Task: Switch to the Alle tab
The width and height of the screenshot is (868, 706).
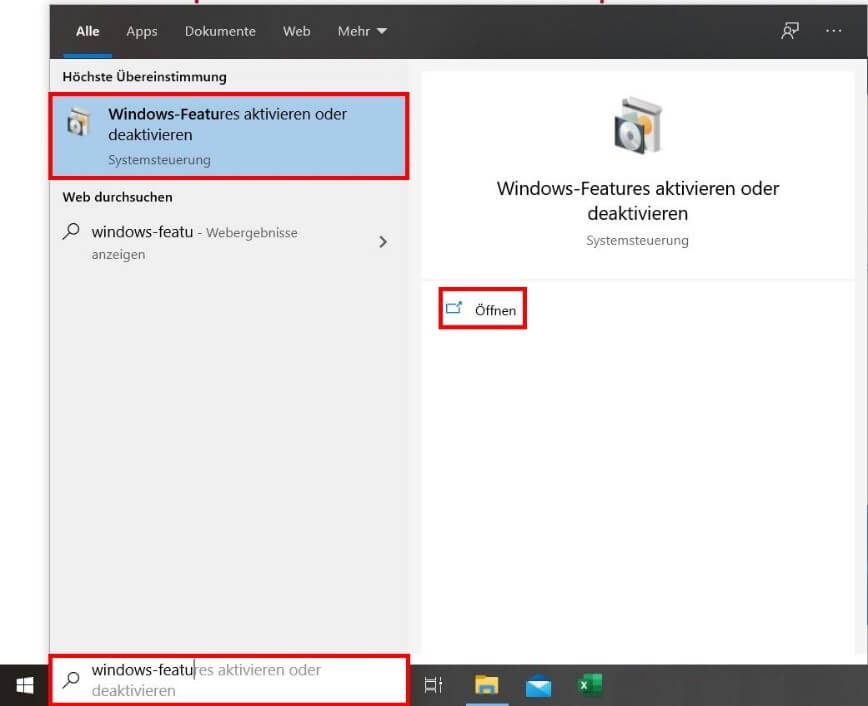Action: pos(88,31)
